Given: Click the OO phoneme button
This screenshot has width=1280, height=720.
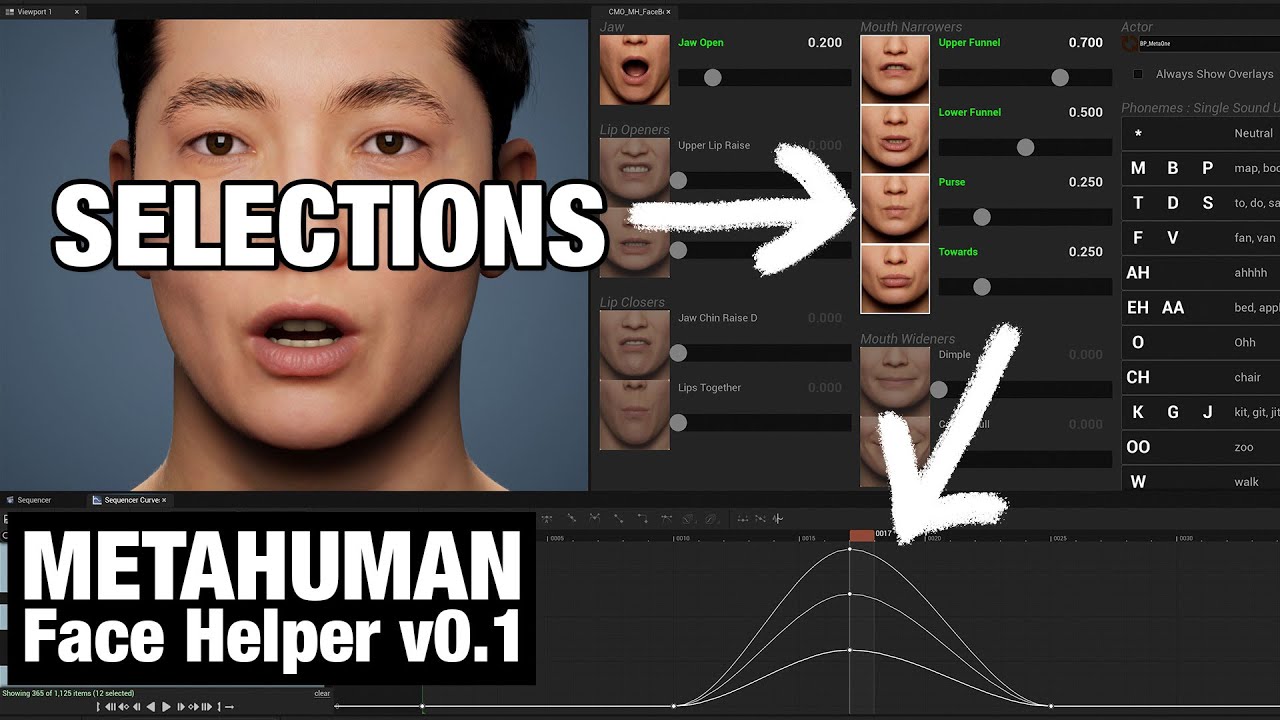Looking at the screenshot, I should click(x=1138, y=447).
